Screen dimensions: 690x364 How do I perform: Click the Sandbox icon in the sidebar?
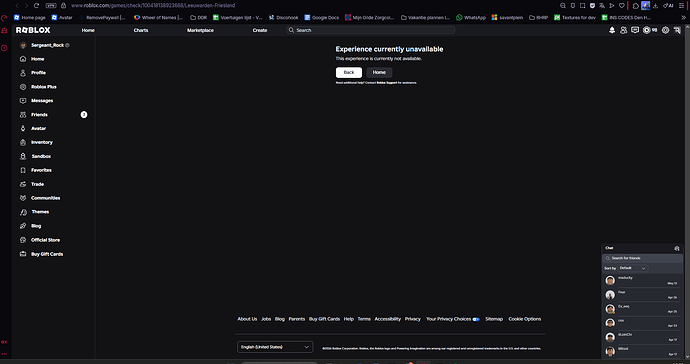(x=23, y=156)
